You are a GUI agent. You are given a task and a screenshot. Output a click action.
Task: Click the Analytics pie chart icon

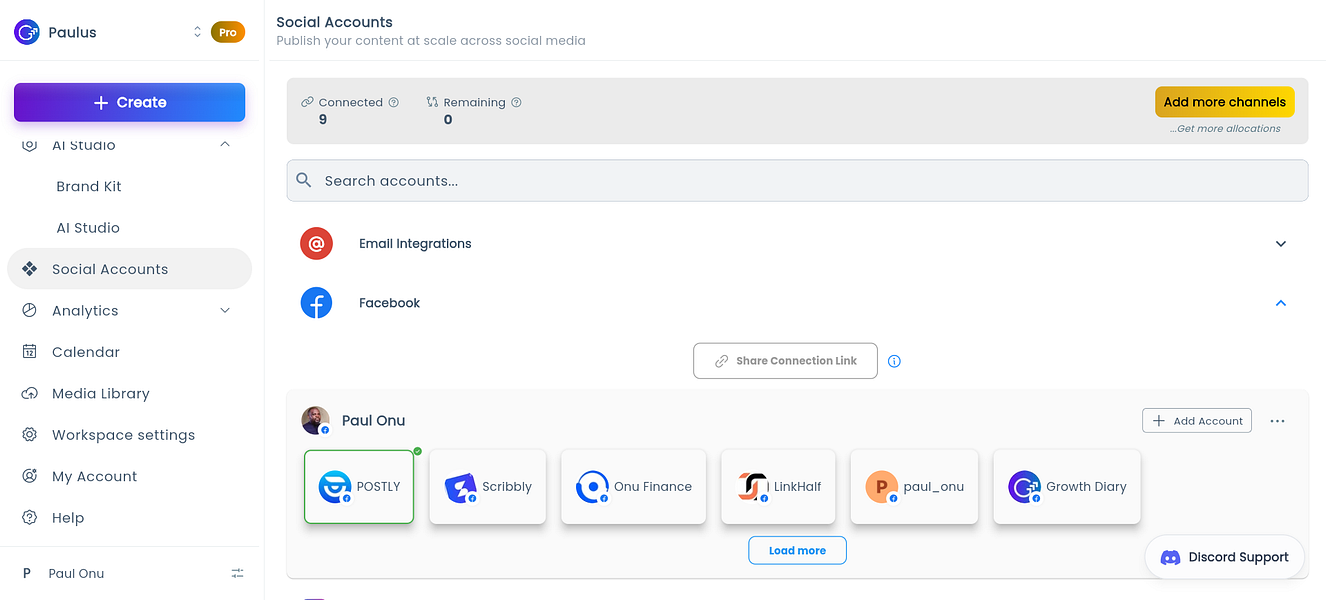pos(30,311)
